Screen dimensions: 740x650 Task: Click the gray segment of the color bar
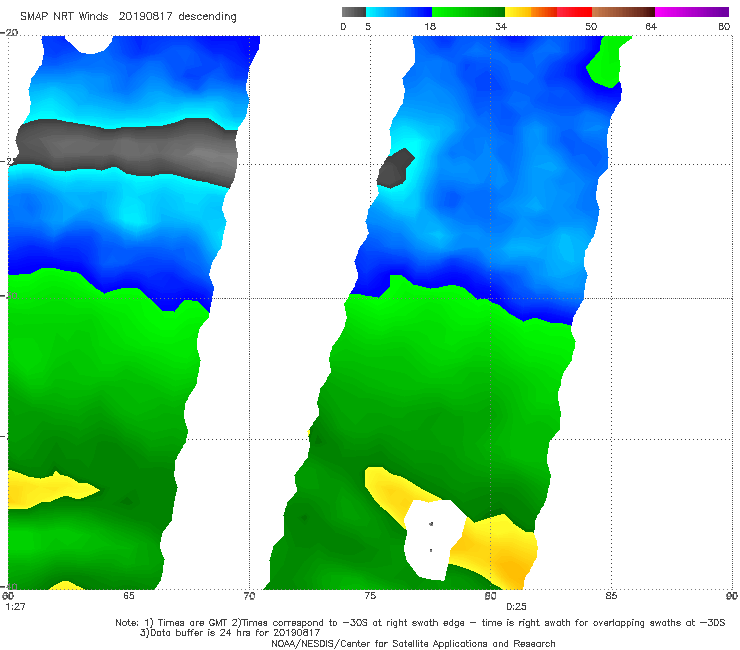coord(353,12)
